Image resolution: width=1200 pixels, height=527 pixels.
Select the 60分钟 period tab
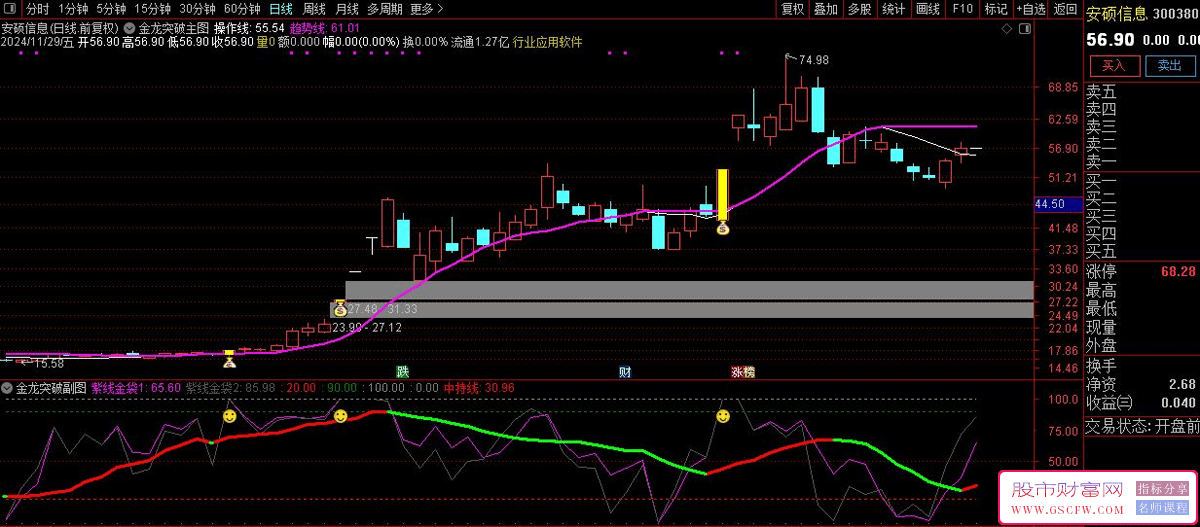coord(242,9)
